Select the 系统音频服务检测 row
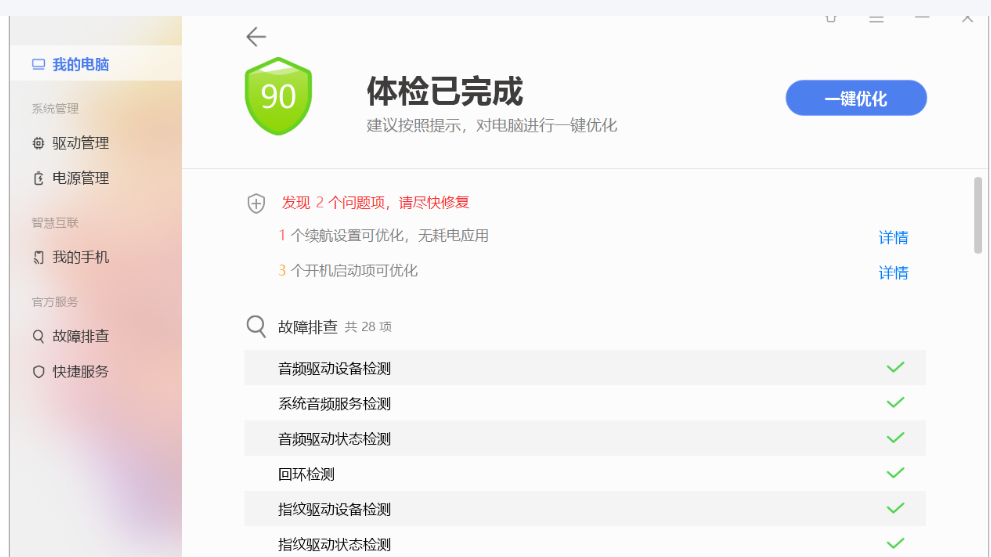991x557 pixels. tap(584, 403)
